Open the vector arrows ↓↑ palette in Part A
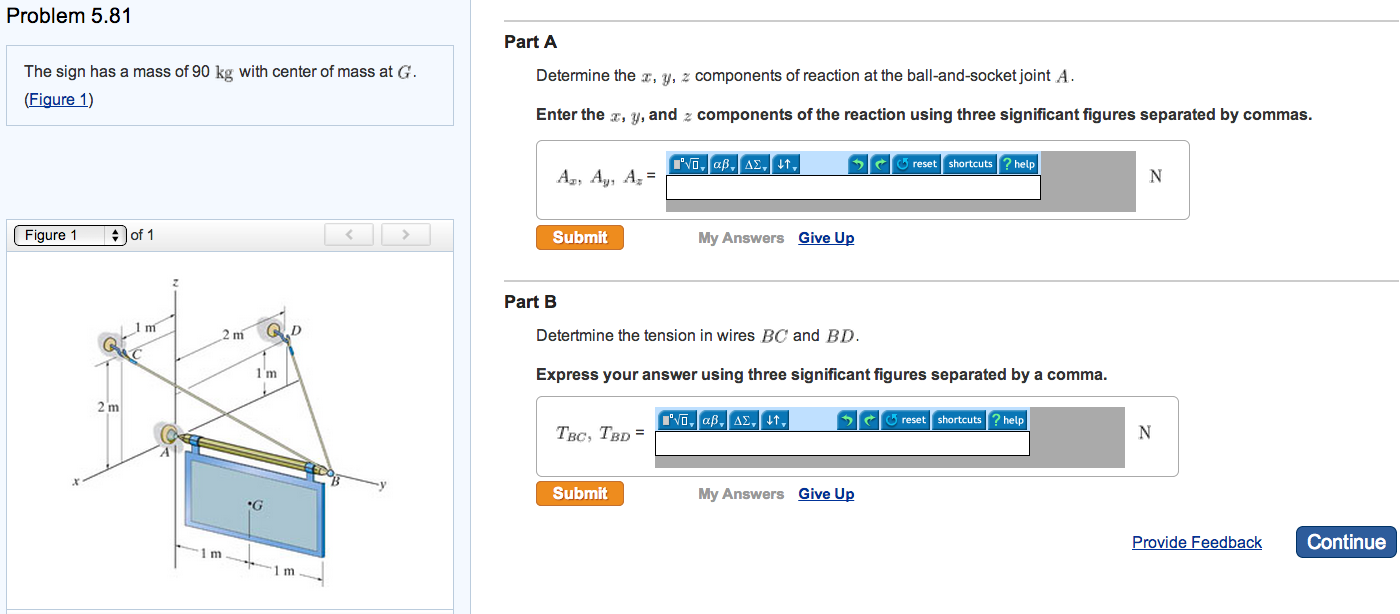The height and width of the screenshot is (614, 1400). point(783,164)
